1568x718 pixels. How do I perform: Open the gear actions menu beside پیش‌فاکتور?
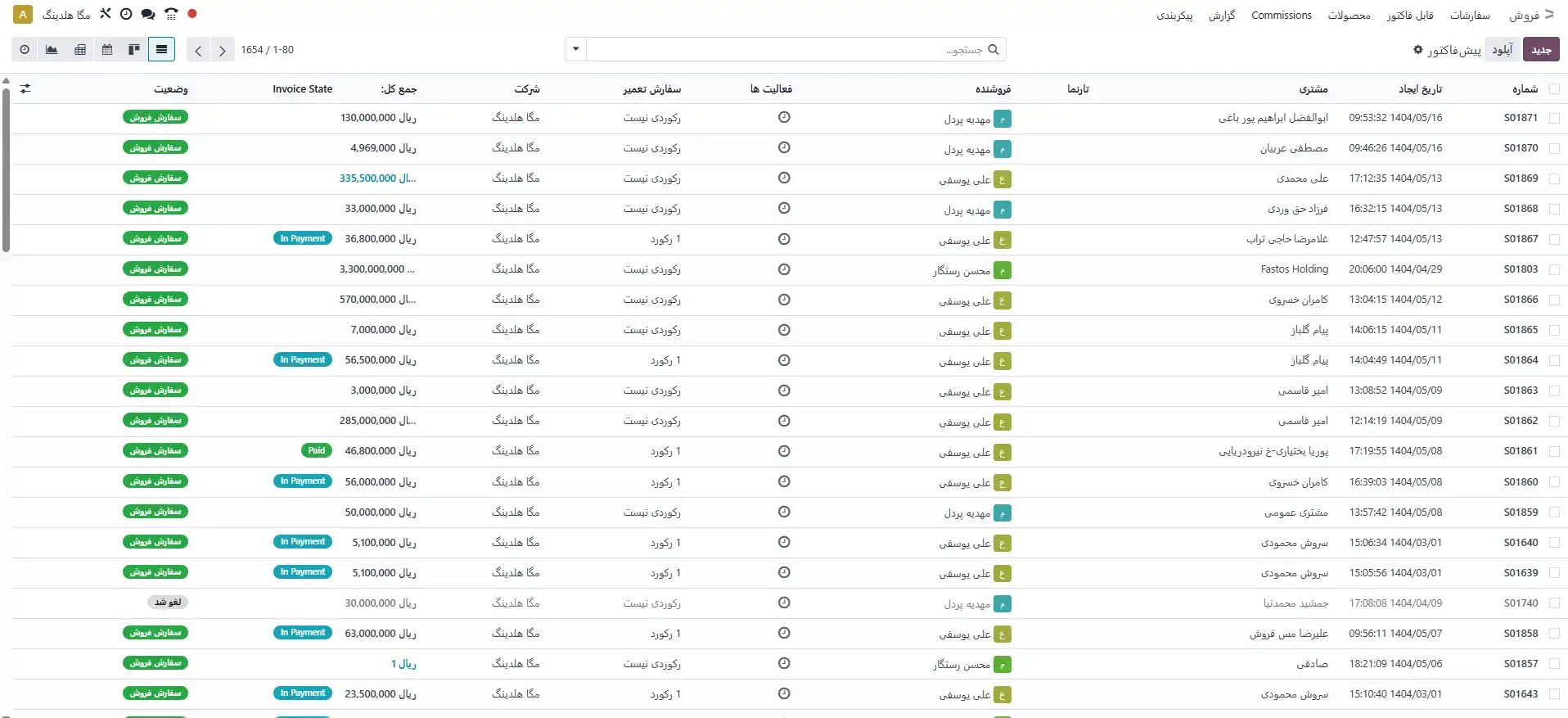[1417, 50]
